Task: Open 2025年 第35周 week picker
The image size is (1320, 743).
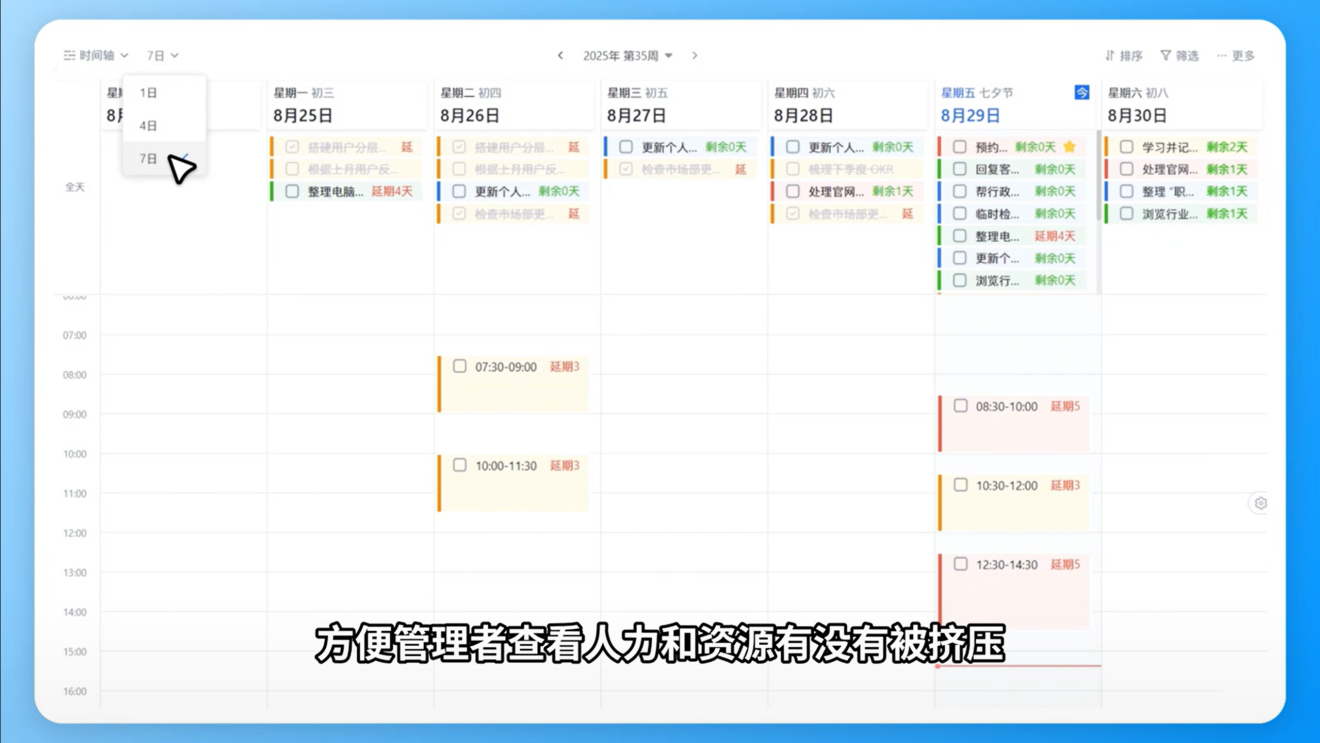Action: click(628, 56)
